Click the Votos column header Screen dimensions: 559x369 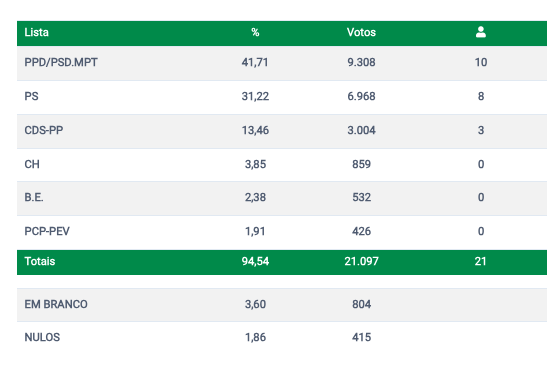tap(361, 32)
